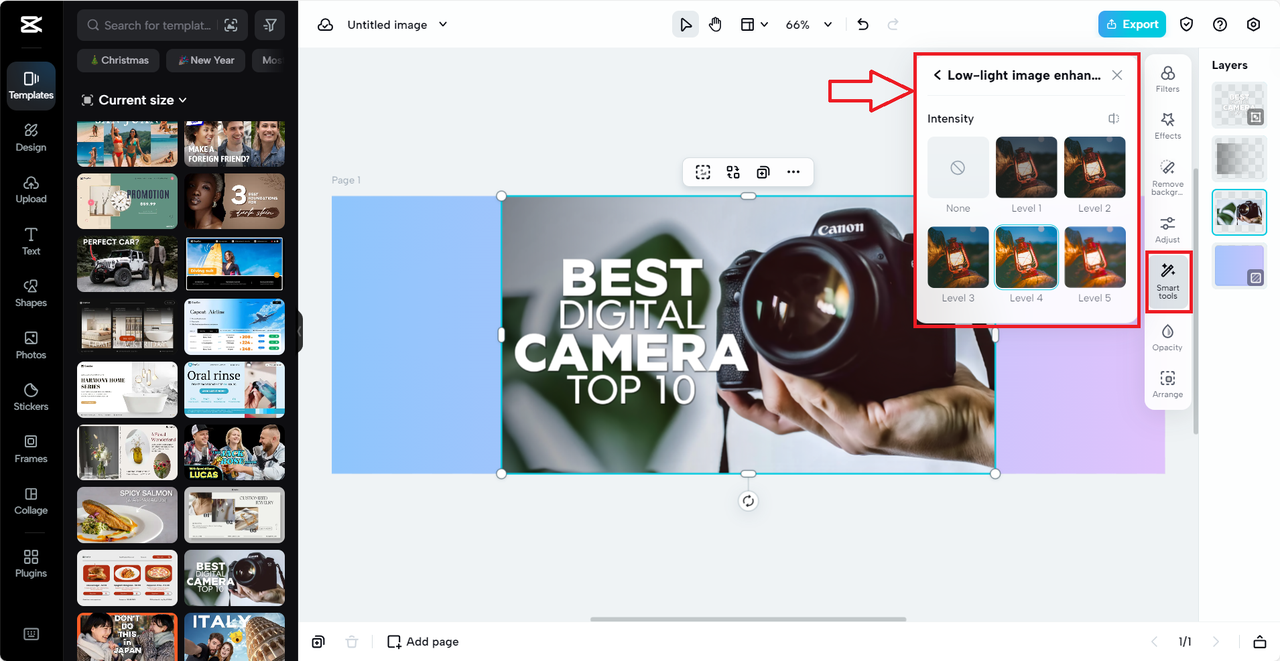Select the New Year category chip
The height and width of the screenshot is (661, 1280).
[x=205, y=60]
